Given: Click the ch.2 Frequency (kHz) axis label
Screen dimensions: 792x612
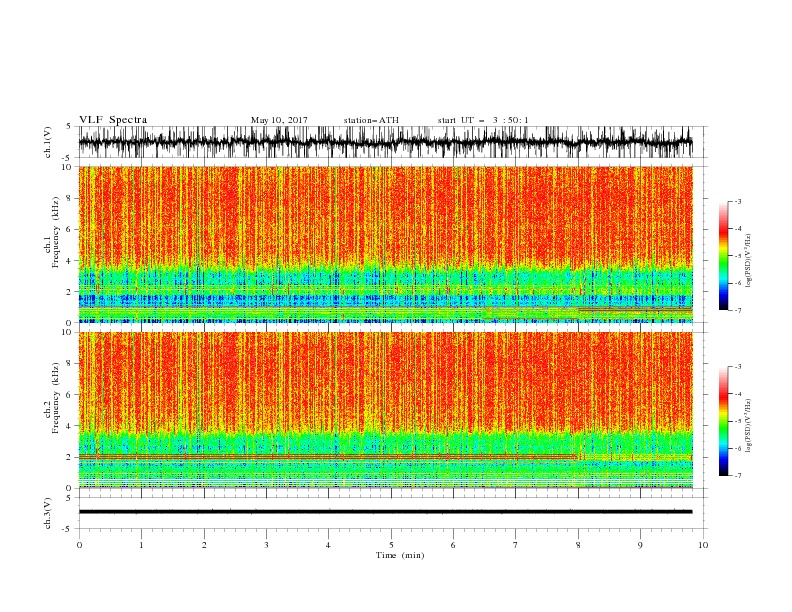Looking at the screenshot, I should [52, 398].
